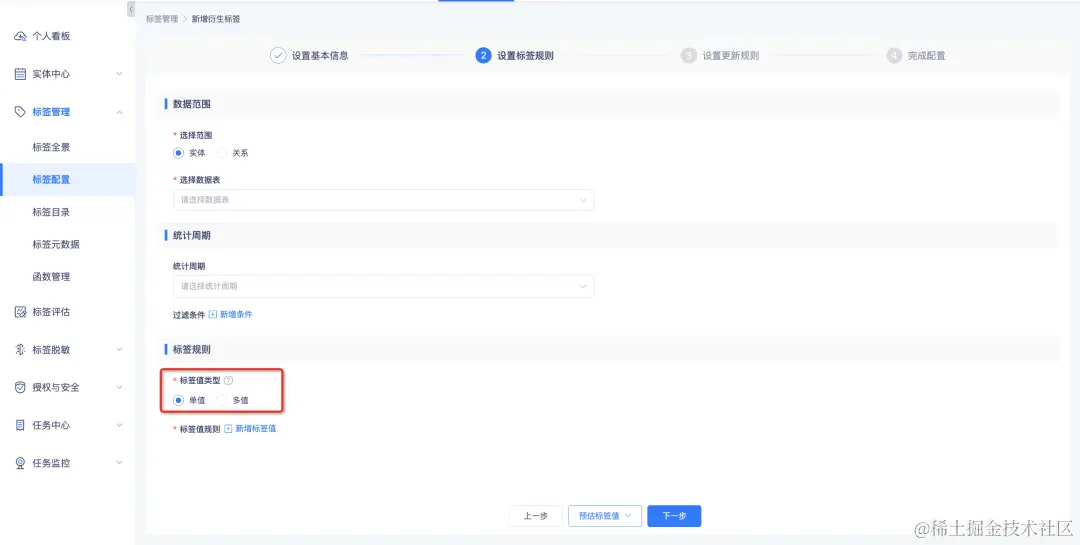
Task: Click the plus icon before 新增条件
Action: [x=213, y=314]
